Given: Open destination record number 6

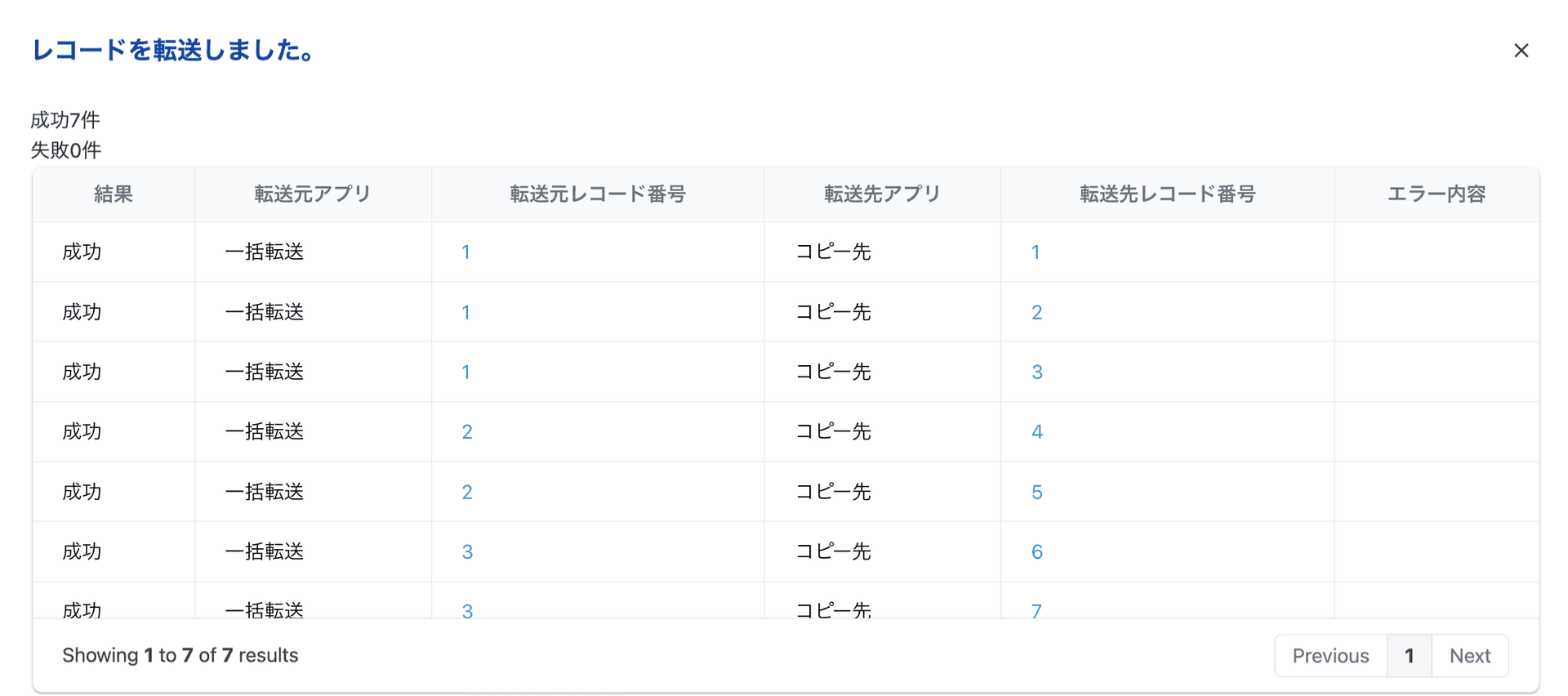Looking at the screenshot, I should 1036,551.
